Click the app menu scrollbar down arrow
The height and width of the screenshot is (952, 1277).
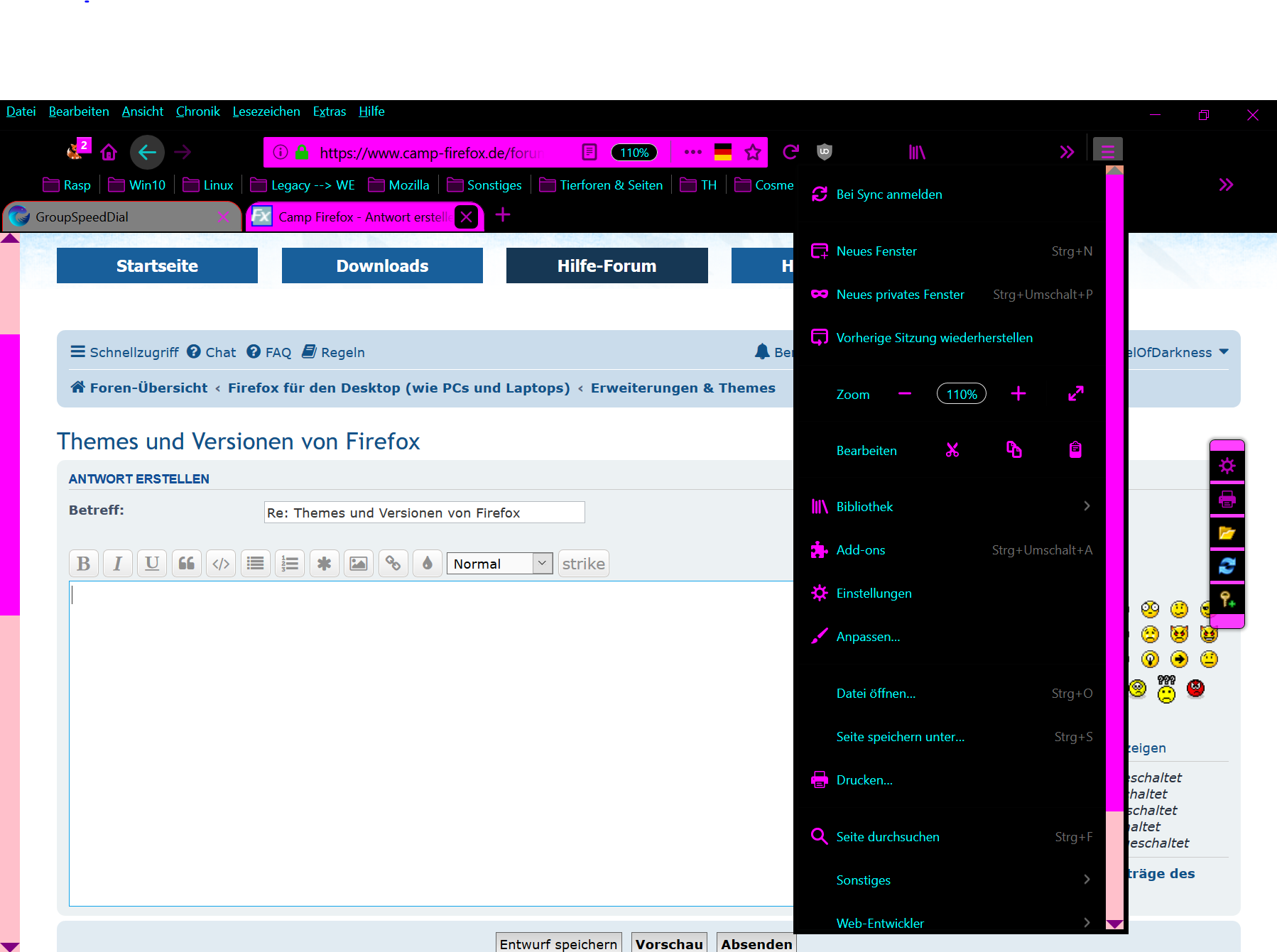[x=1115, y=924]
